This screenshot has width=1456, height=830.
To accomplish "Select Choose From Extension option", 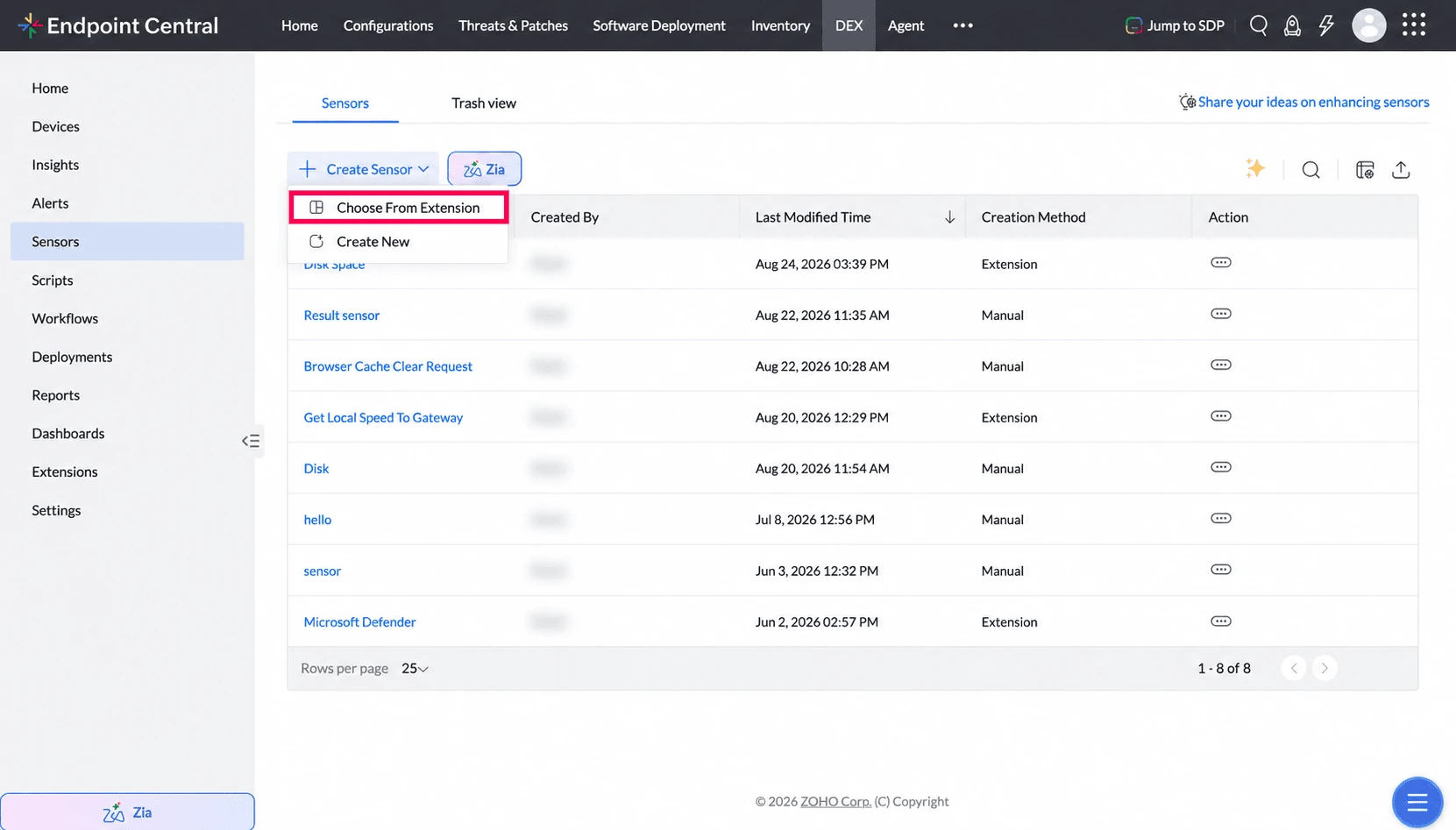I will point(399,208).
